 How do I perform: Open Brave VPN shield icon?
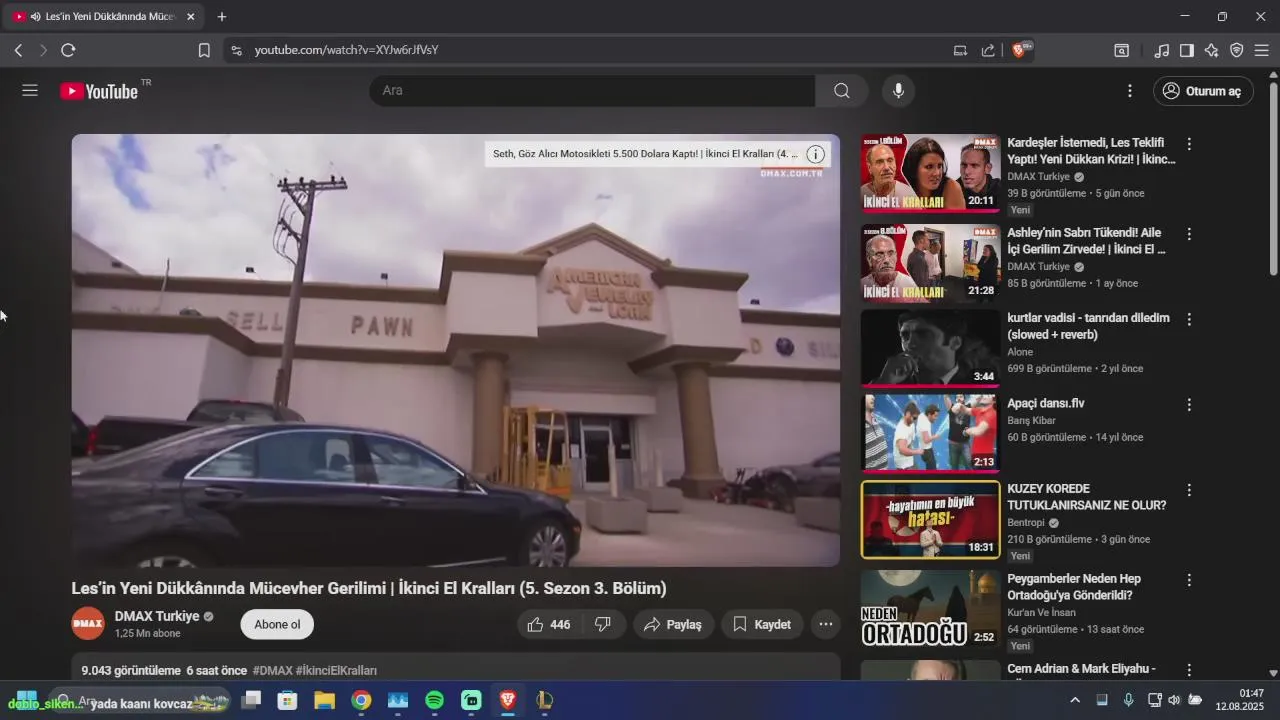tap(1237, 50)
